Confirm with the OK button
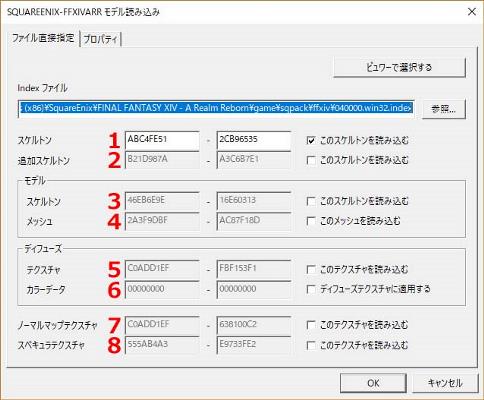The height and width of the screenshot is (400, 484). tap(373, 383)
